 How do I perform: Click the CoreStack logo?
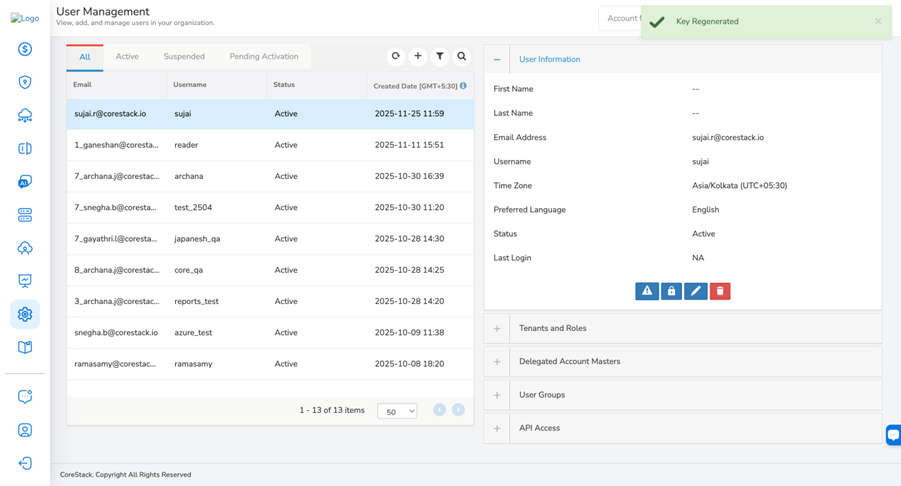point(25,18)
